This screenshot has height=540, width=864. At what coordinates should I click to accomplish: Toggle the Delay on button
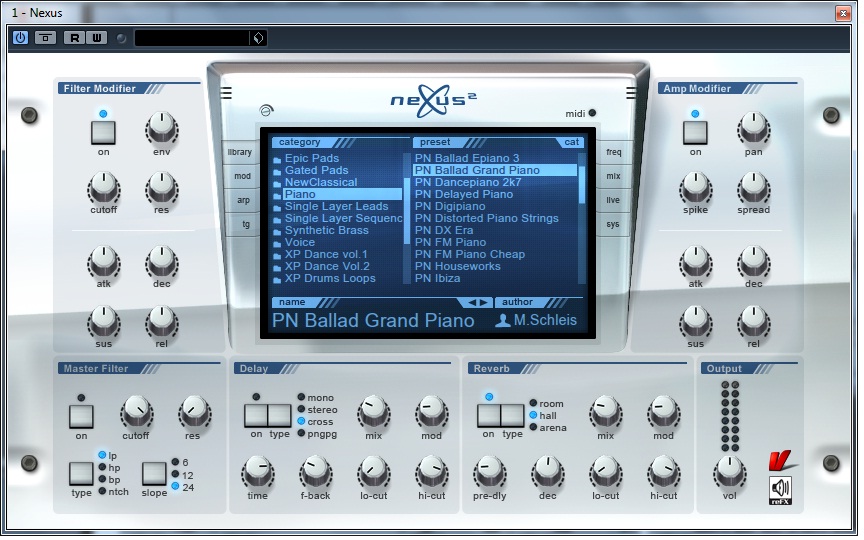click(x=256, y=415)
